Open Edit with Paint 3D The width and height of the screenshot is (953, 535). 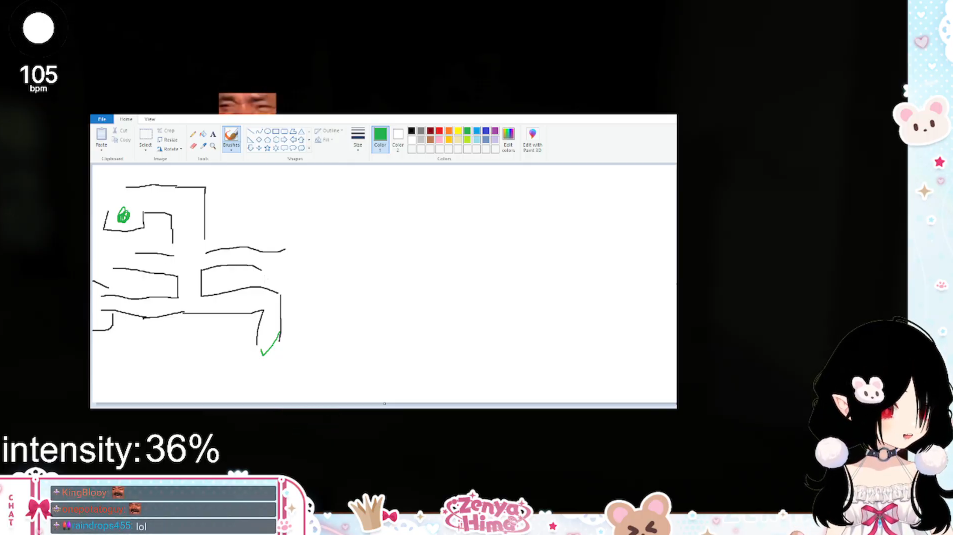[532, 139]
